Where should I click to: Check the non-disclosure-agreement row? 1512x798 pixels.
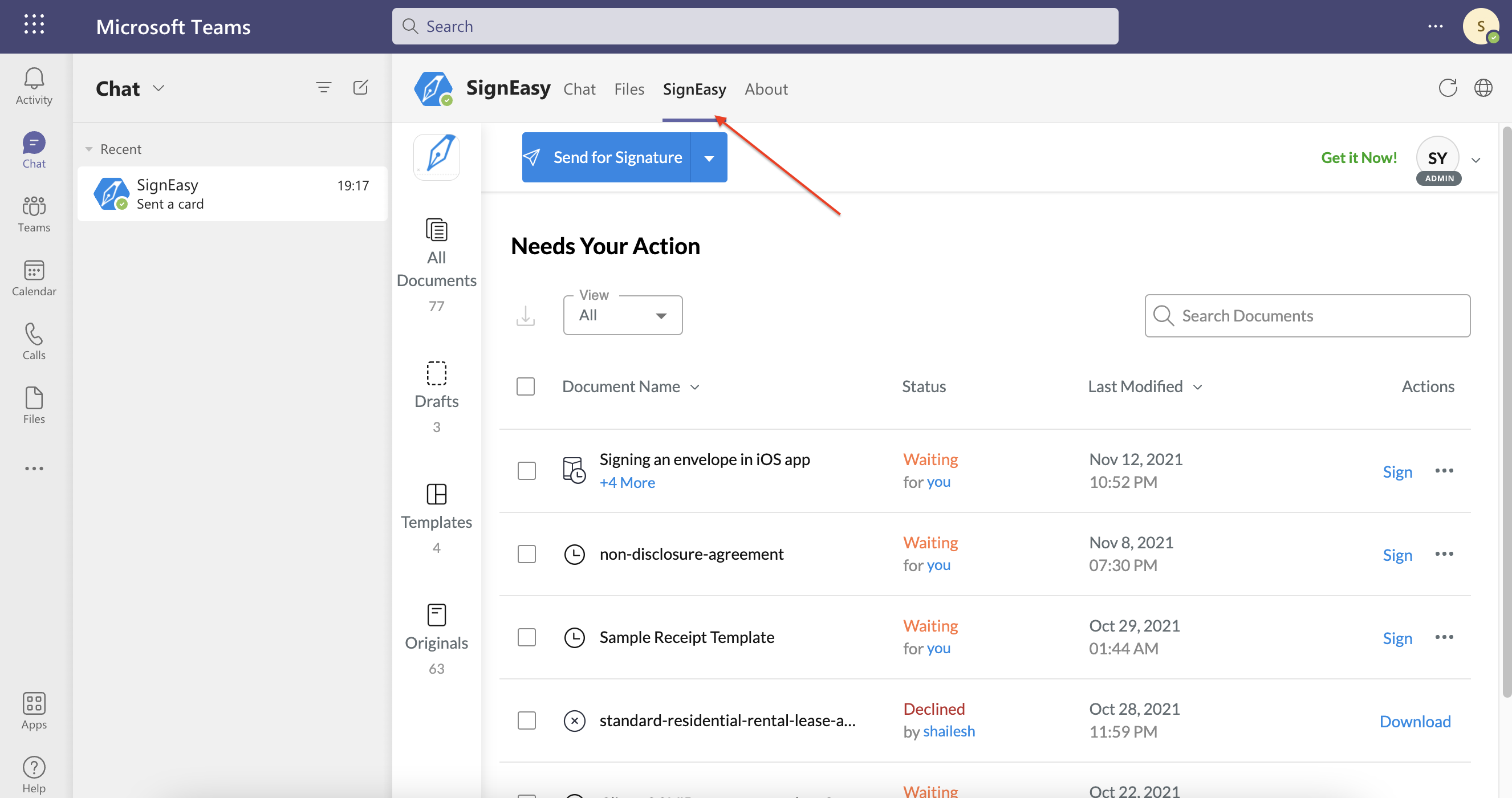point(526,554)
